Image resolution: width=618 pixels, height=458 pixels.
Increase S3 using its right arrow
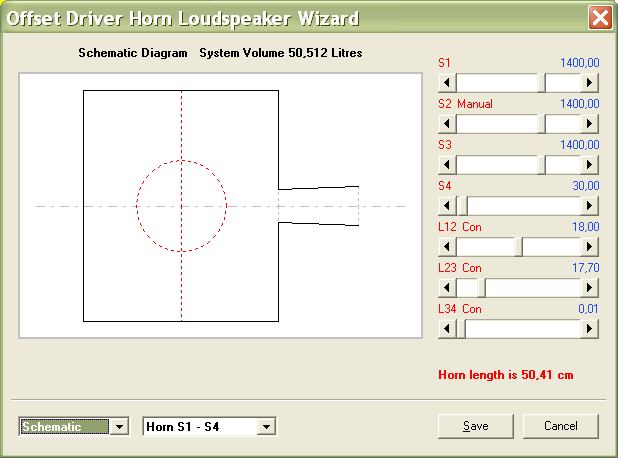click(x=590, y=165)
